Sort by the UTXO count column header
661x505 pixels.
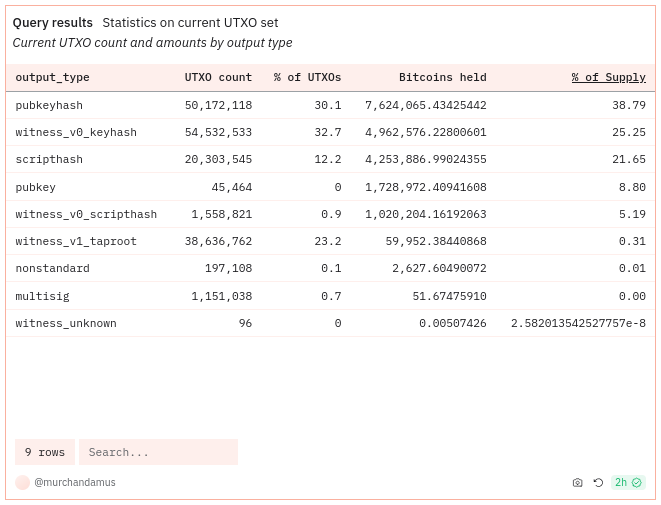point(218,77)
